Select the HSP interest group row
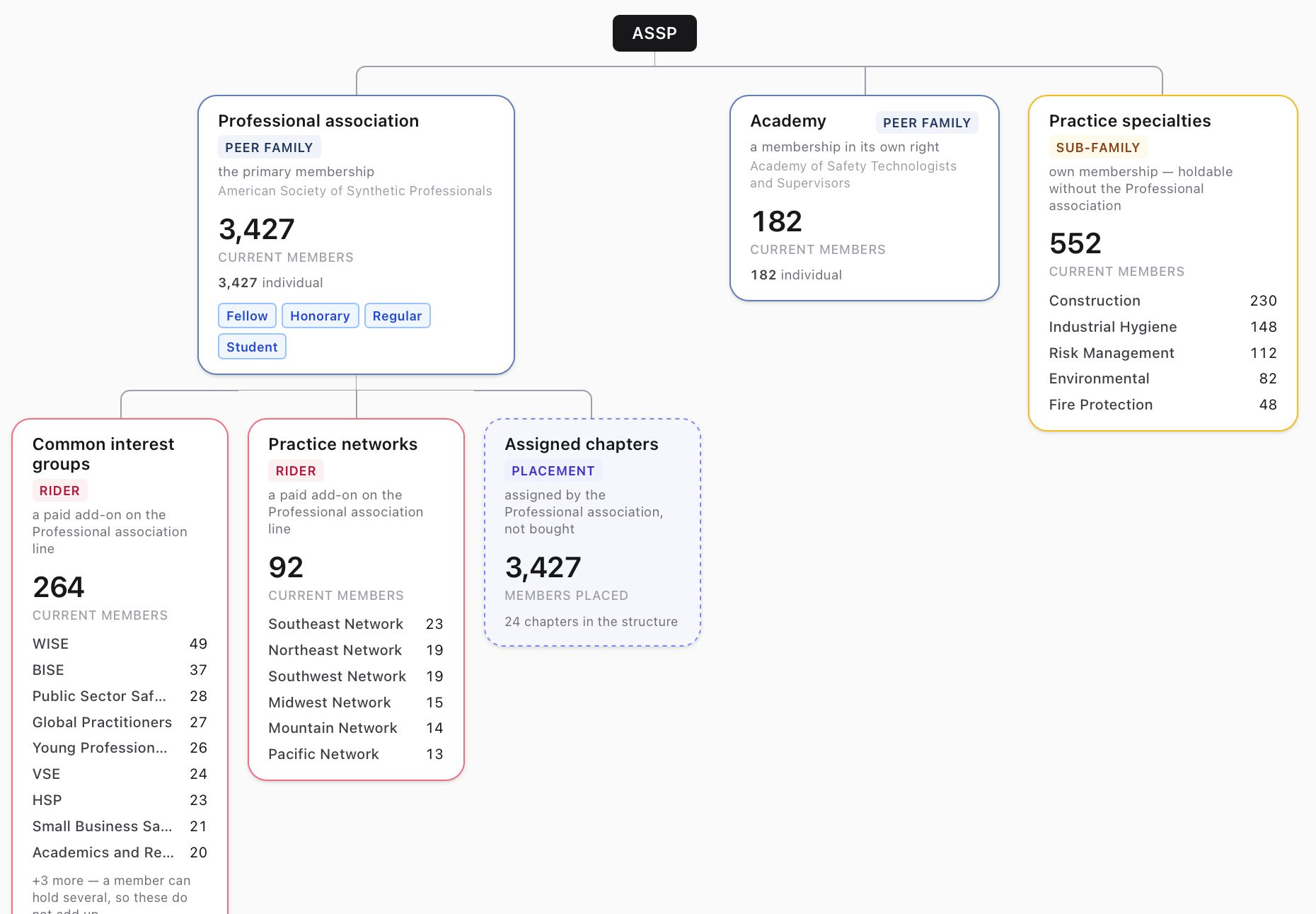Image resolution: width=1316 pixels, height=914 pixels. click(x=120, y=800)
